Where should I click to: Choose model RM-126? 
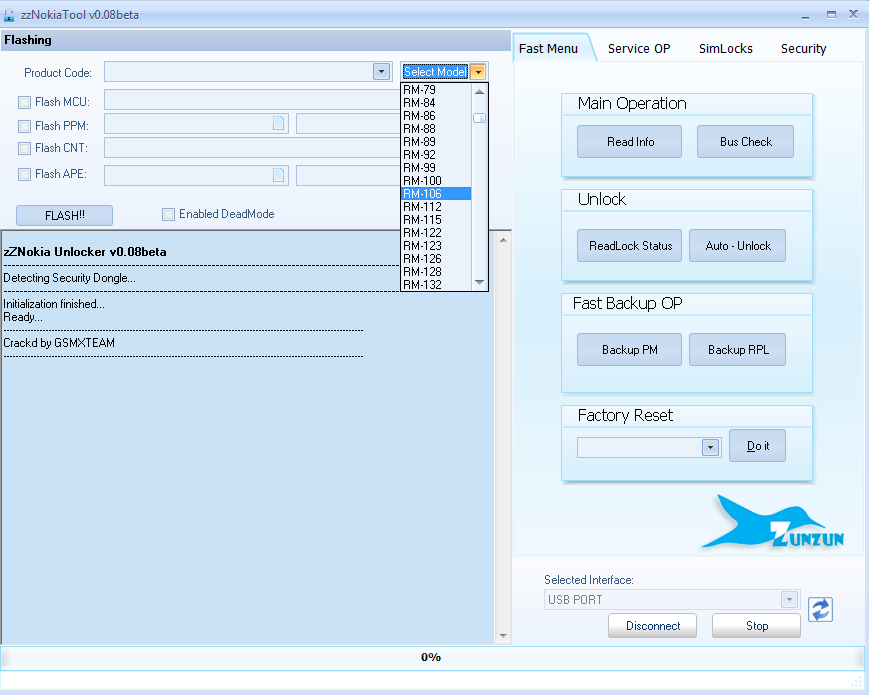[x=436, y=259]
